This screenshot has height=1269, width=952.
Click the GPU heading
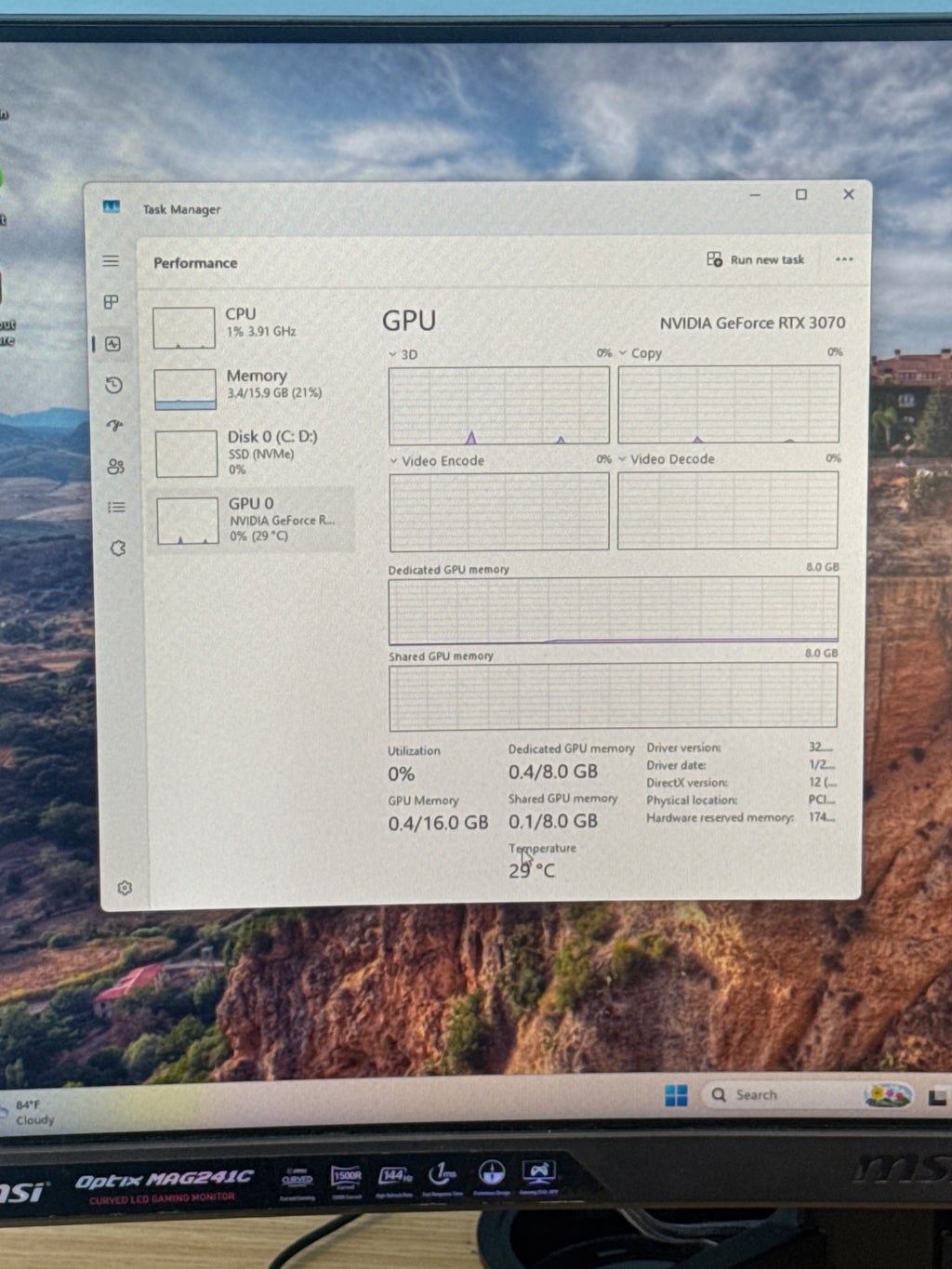pyautogui.click(x=409, y=321)
